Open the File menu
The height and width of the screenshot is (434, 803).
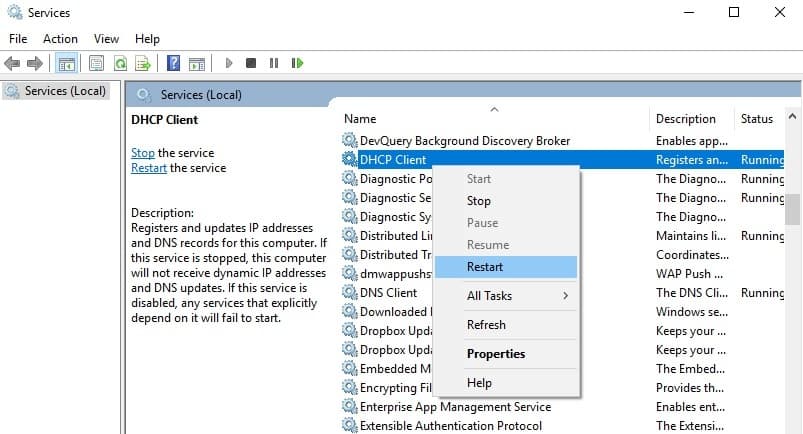(x=18, y=39)
